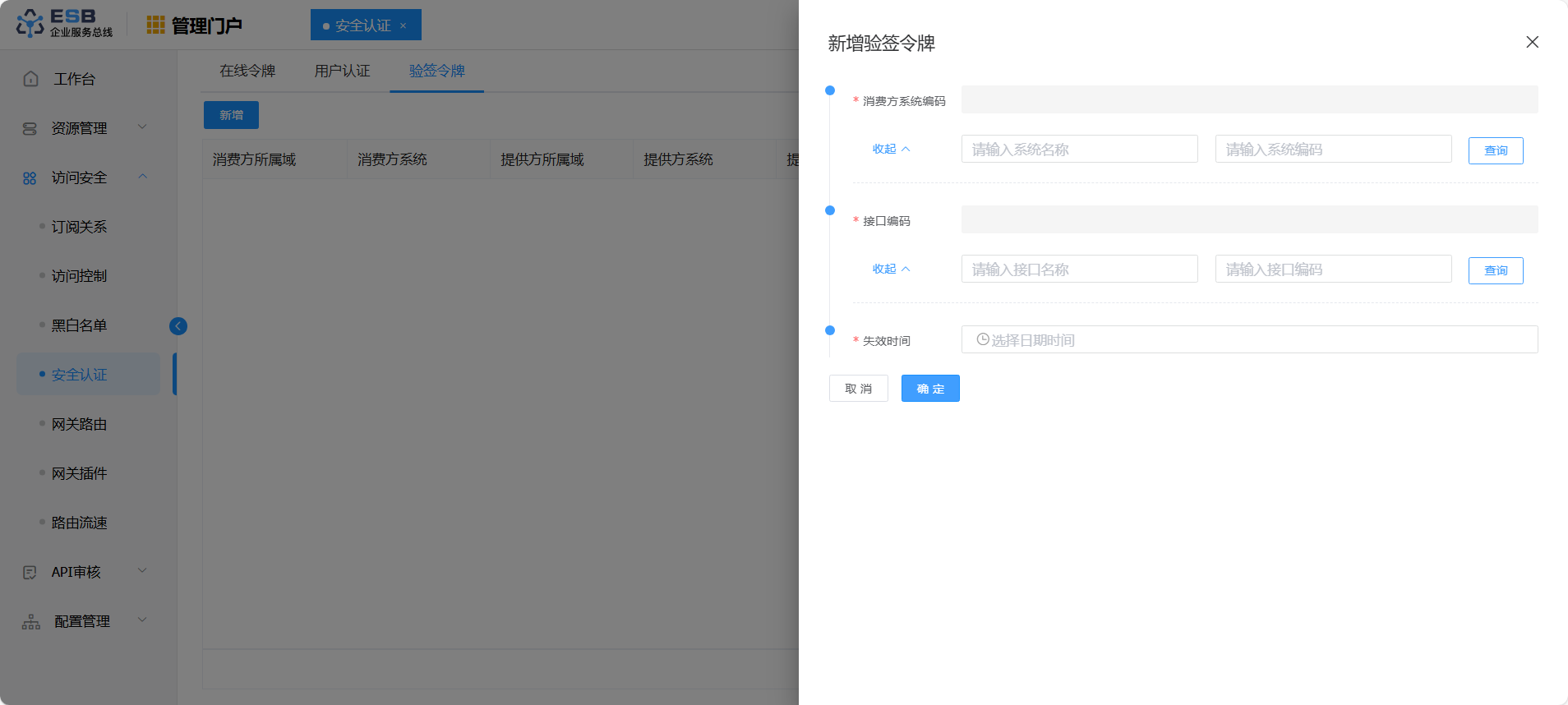Expand the 资源管理 menu chevron

point(142,127)
